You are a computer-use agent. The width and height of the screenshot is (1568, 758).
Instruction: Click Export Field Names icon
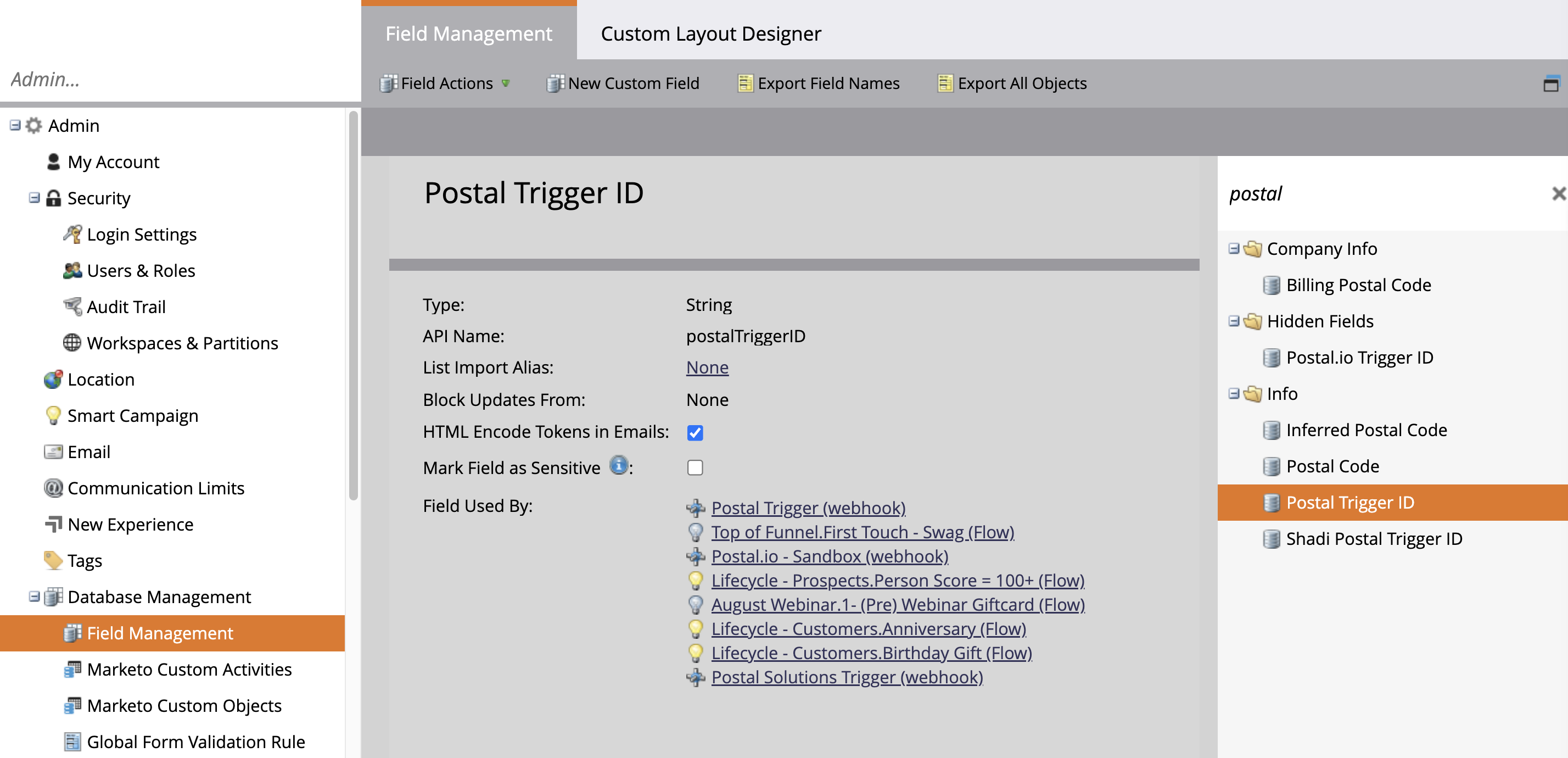pyautogui.click(x=744, y=83)
